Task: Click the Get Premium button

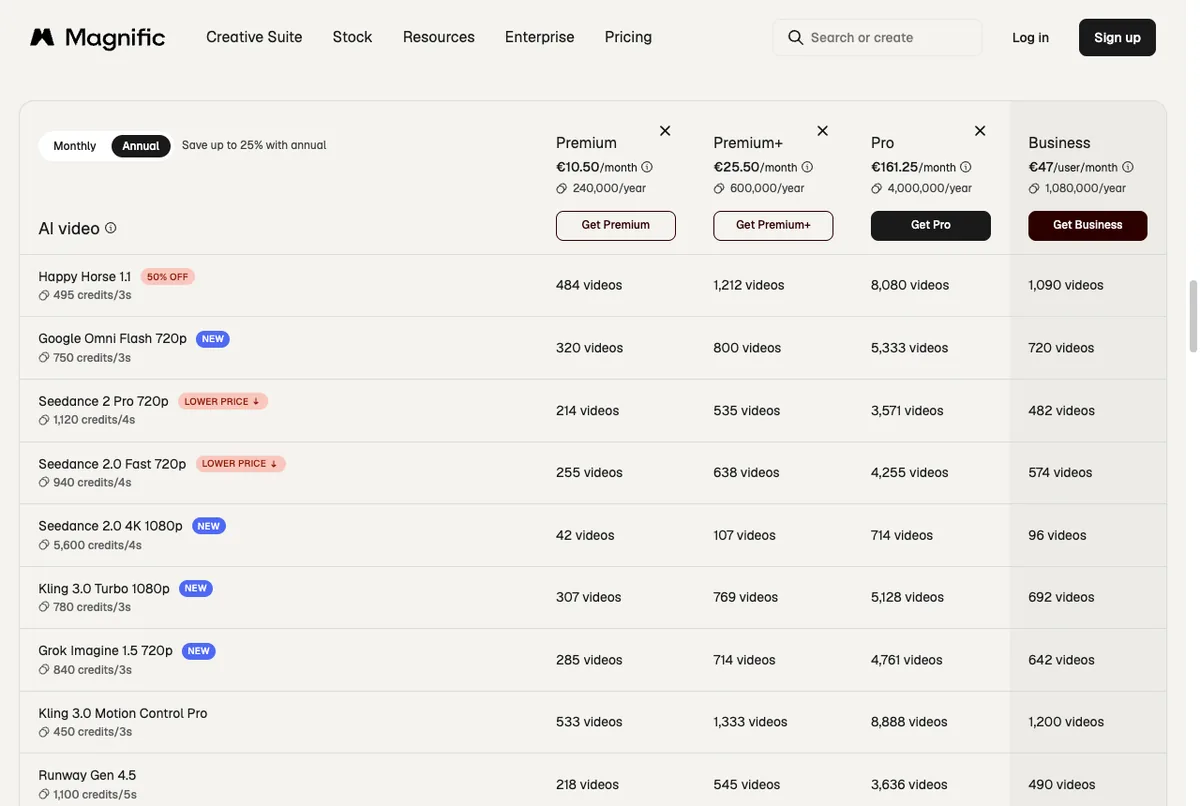Action: (x=616, y=226)
